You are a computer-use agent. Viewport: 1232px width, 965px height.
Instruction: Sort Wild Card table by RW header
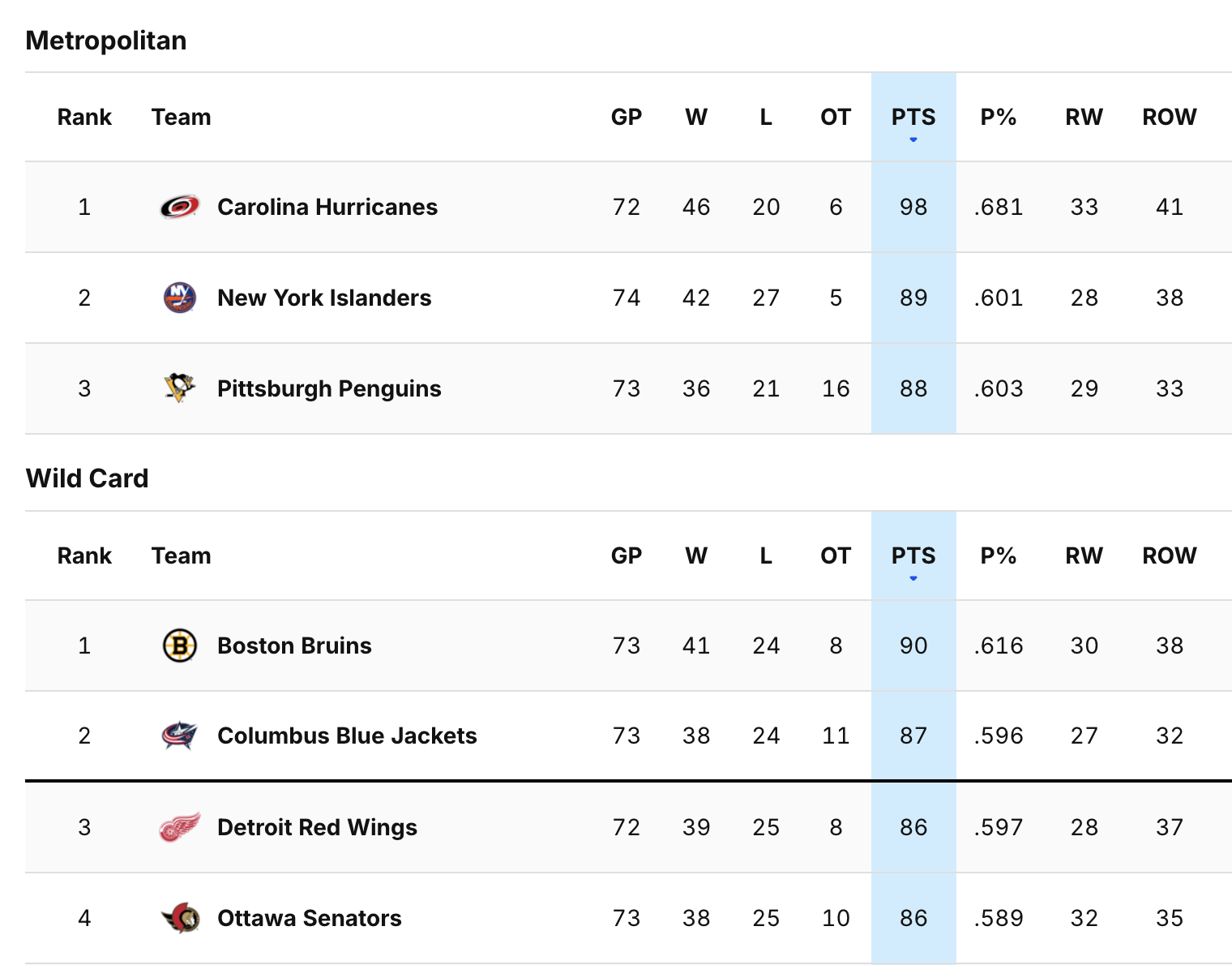1084,556
